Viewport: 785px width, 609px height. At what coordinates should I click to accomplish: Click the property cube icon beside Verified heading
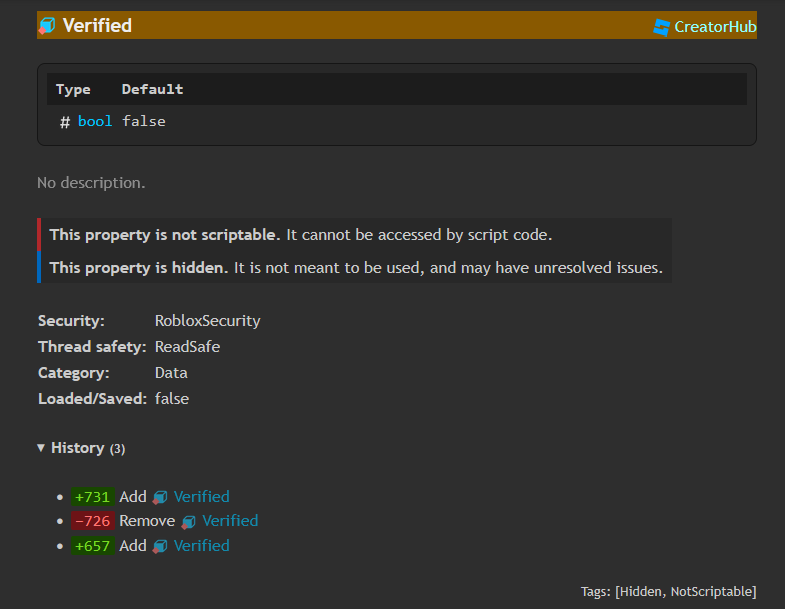pyautogui.click(x=47, y=26)
